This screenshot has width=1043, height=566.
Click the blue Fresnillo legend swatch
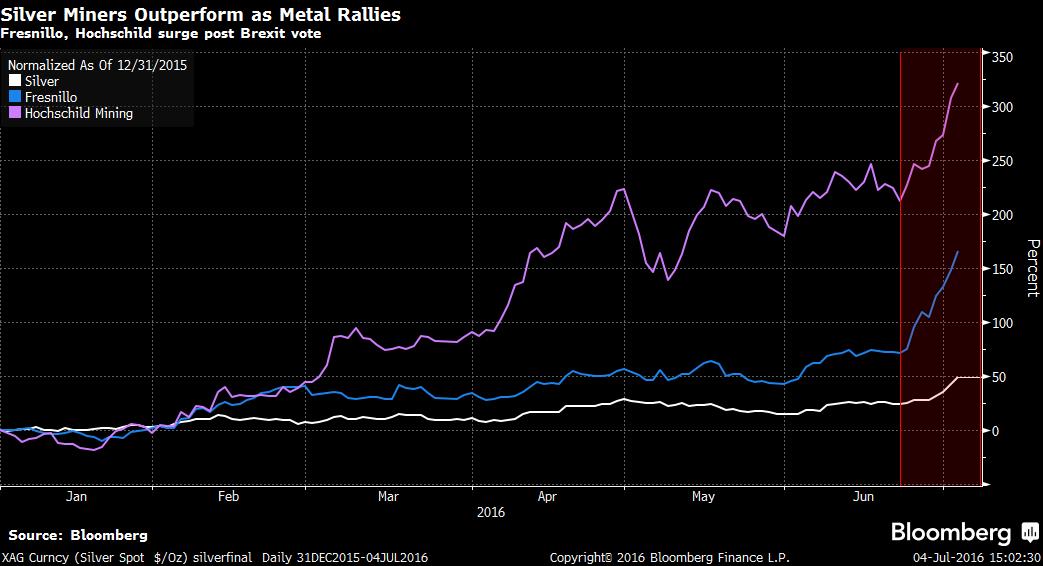tap(13, 97)
